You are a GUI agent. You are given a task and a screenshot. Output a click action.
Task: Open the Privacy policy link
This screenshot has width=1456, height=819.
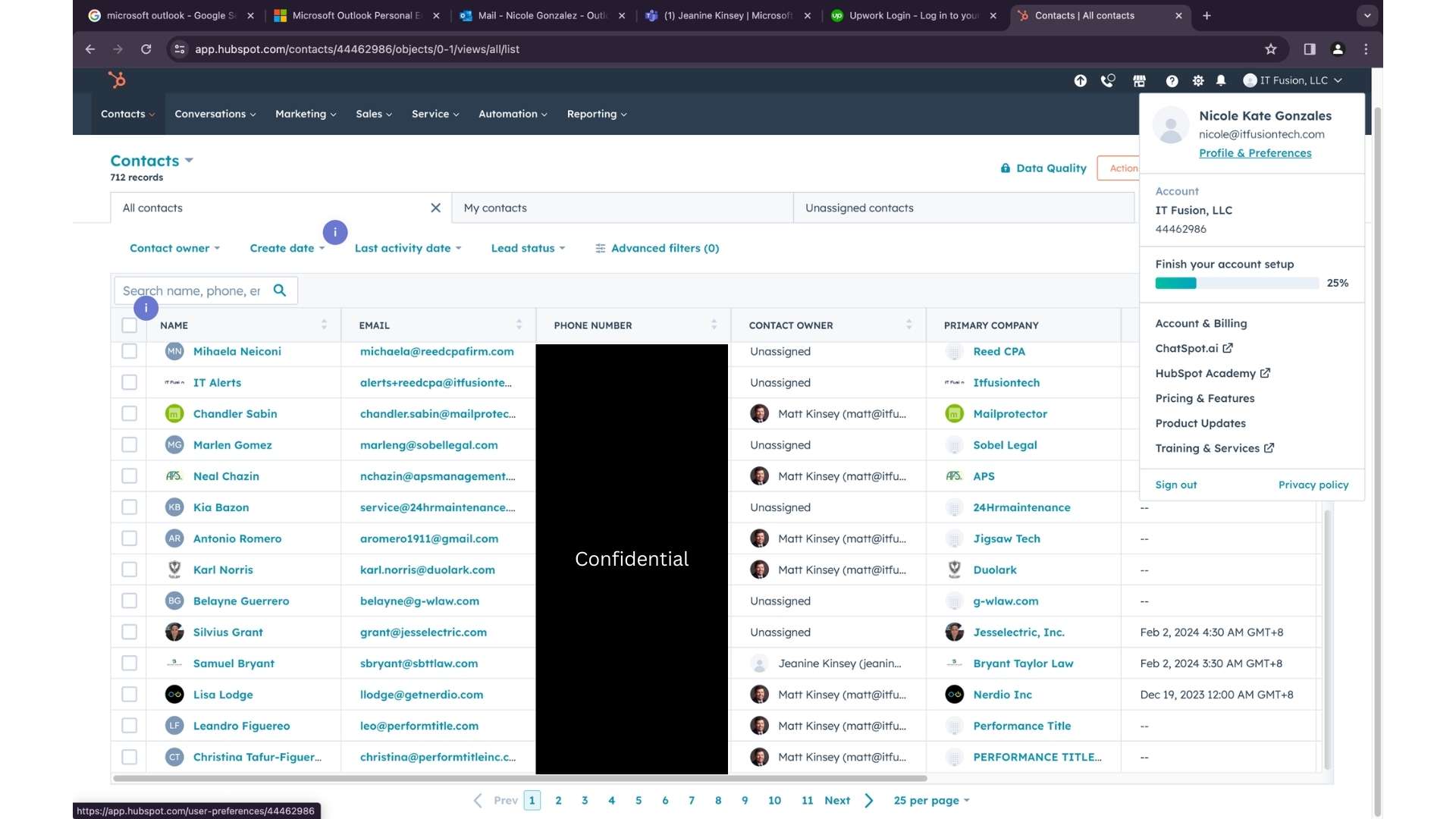click(1313, 485)
